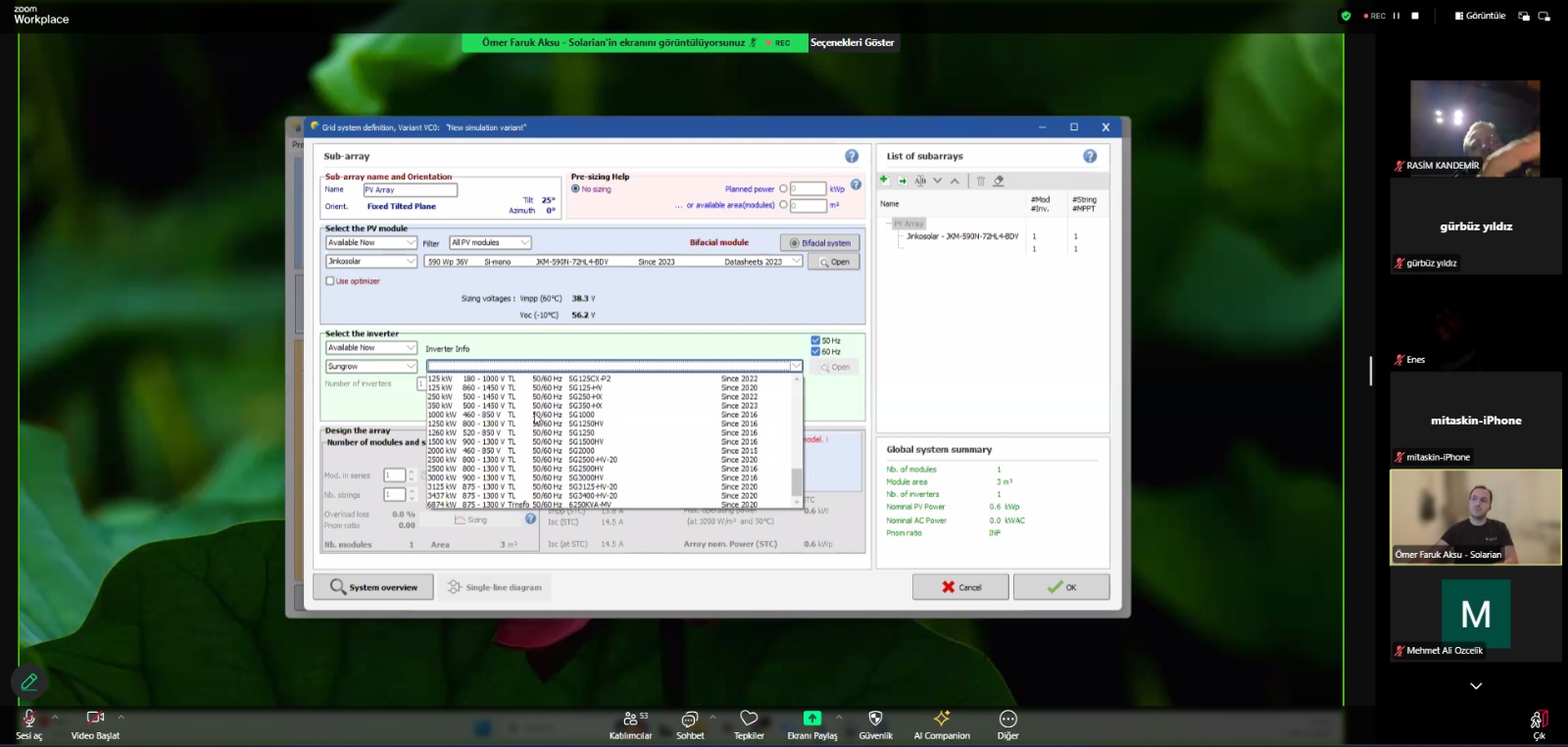Choose the SG350-HX inverter from list
Screen dimensions: 1568x747
pyautogui.click(x=585, y=406)
